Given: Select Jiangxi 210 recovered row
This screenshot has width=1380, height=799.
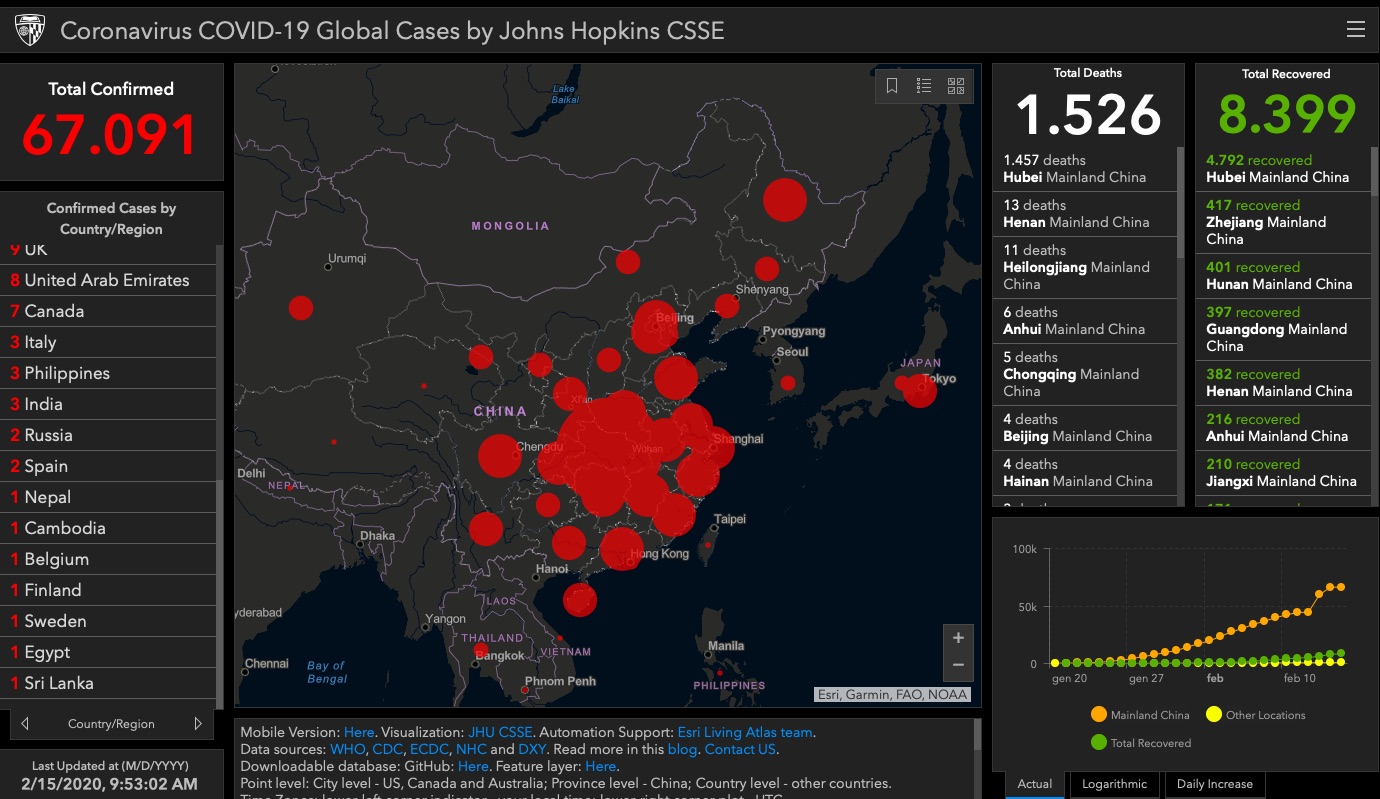Looking at the screenshot, I should (1283, 472).
